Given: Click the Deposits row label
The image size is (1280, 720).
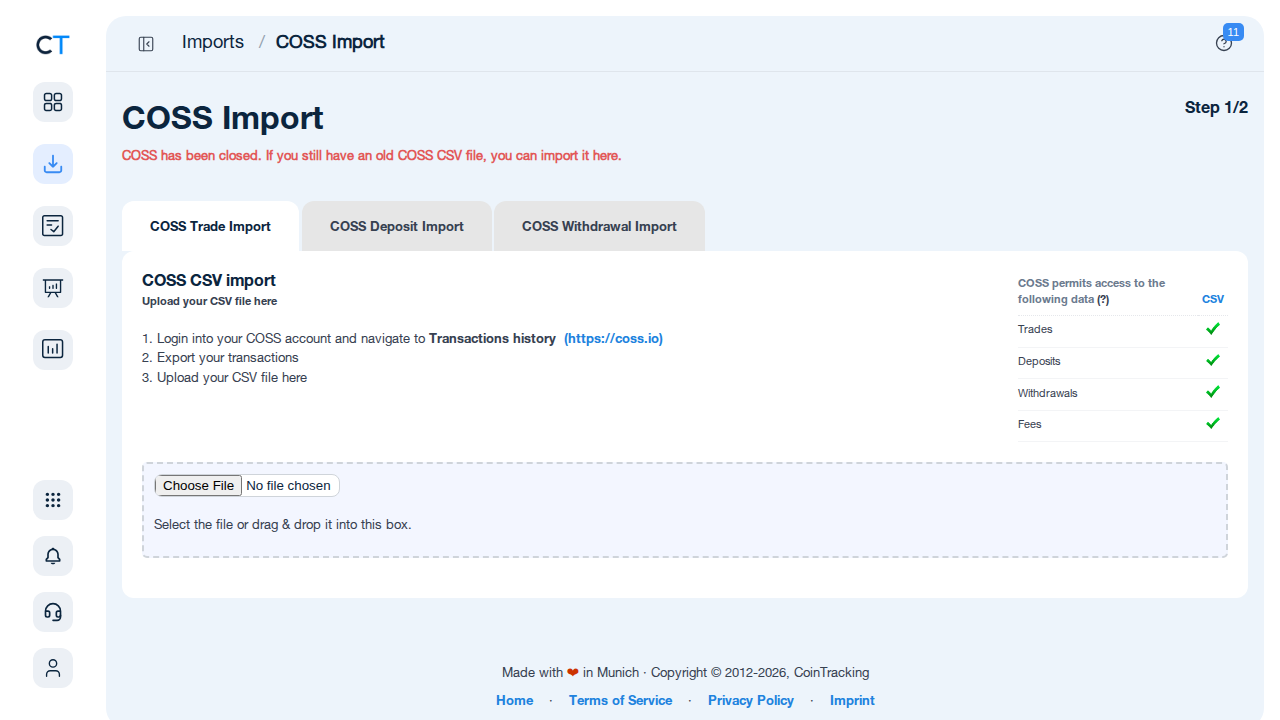Looking at the screenshot, I should pos(1039,361).
